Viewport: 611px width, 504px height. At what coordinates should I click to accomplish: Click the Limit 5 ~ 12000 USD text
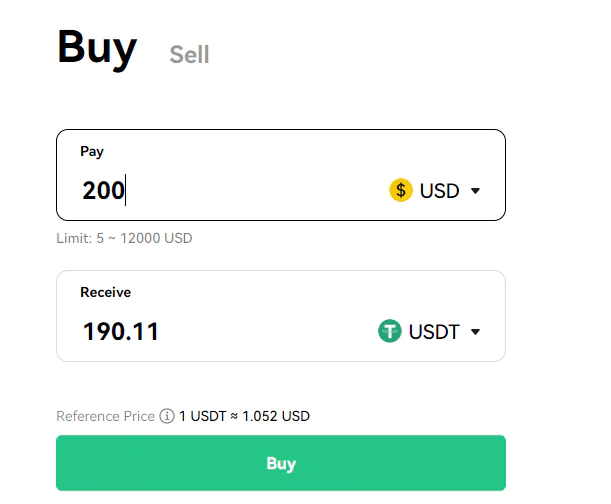pyautogui.click(x=124, y=238)
